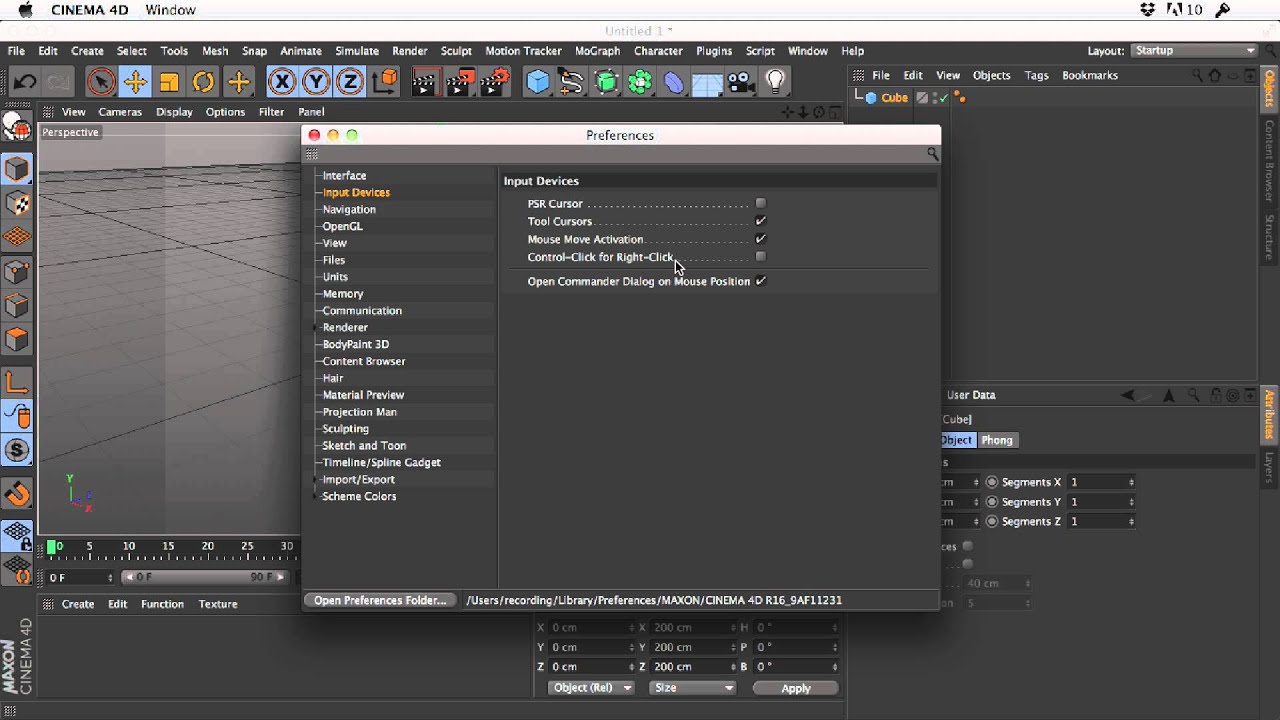1280x720 pixels.
Task: Click frame 15 on the timeline ruler
Action: [168, 546]
